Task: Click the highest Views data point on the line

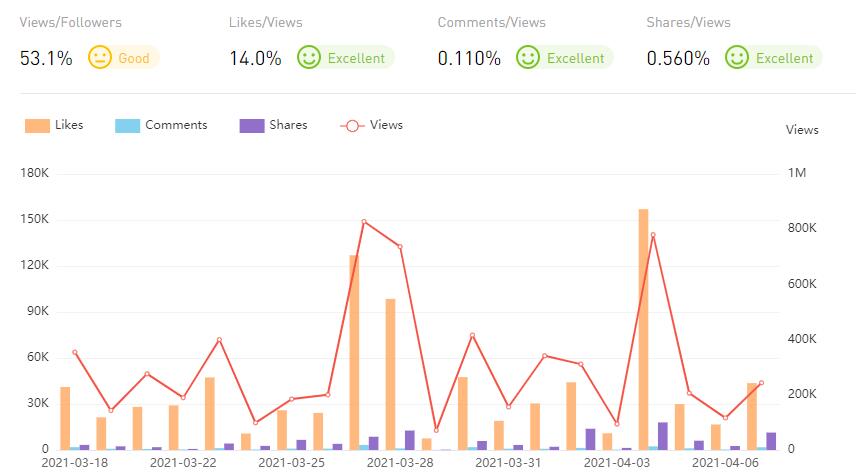Action: (364, 222)
